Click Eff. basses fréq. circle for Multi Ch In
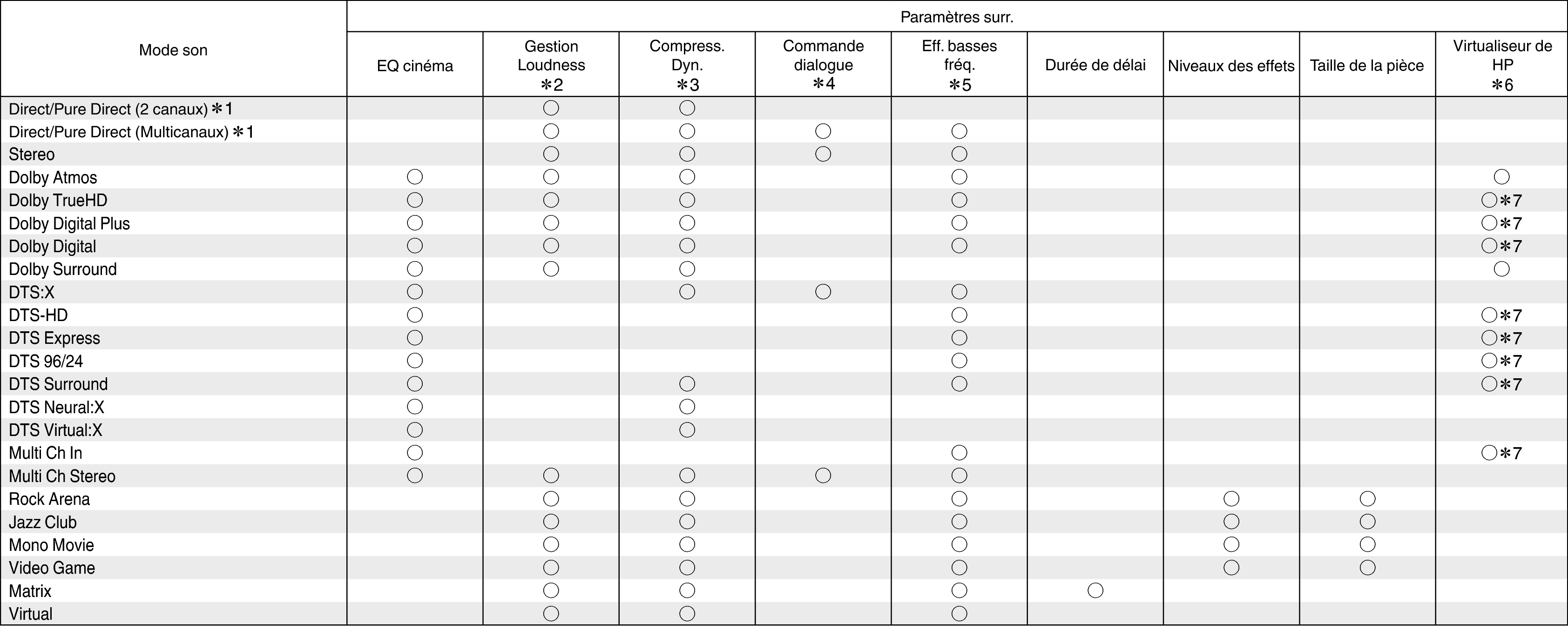Viewport: 1568px width, 630px height. pos(960,452)
